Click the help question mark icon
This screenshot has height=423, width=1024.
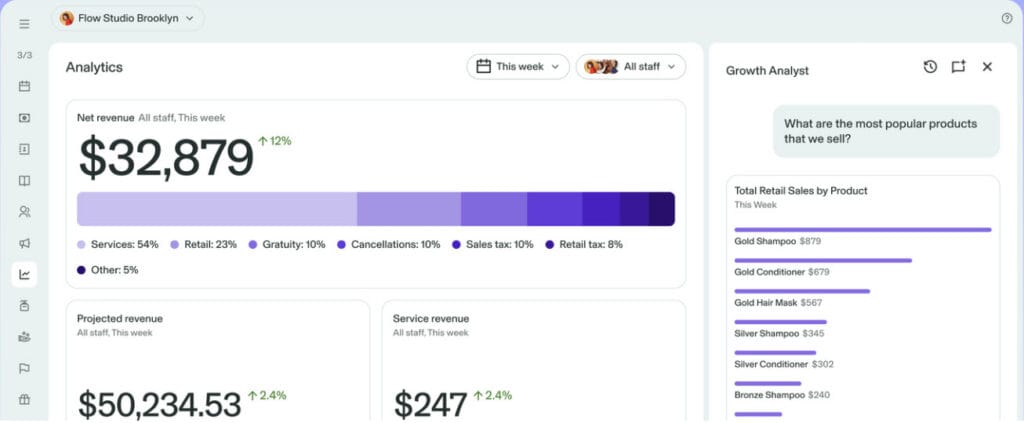(x=1007, y=18)
